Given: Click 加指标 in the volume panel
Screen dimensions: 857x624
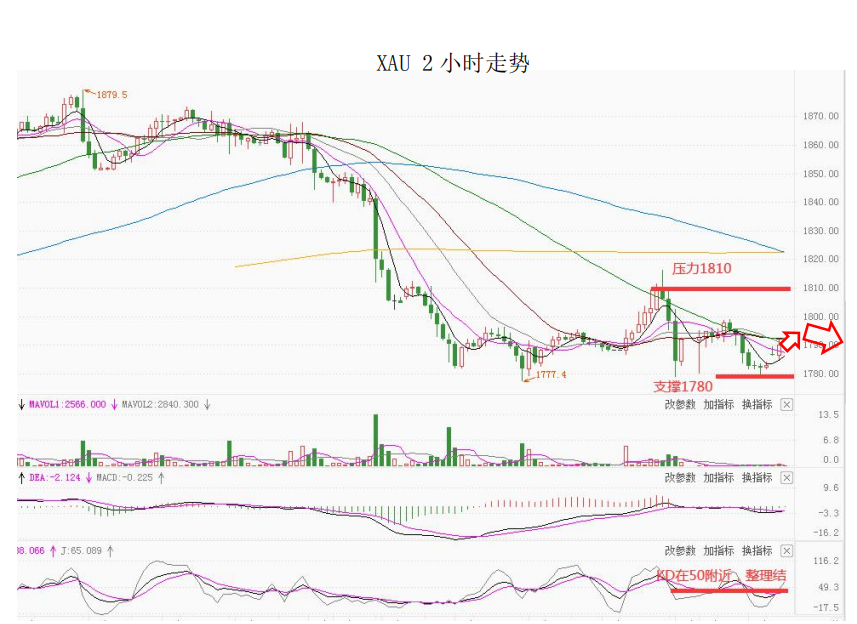Looking at the screenshot, I should [x=718, y=405].
